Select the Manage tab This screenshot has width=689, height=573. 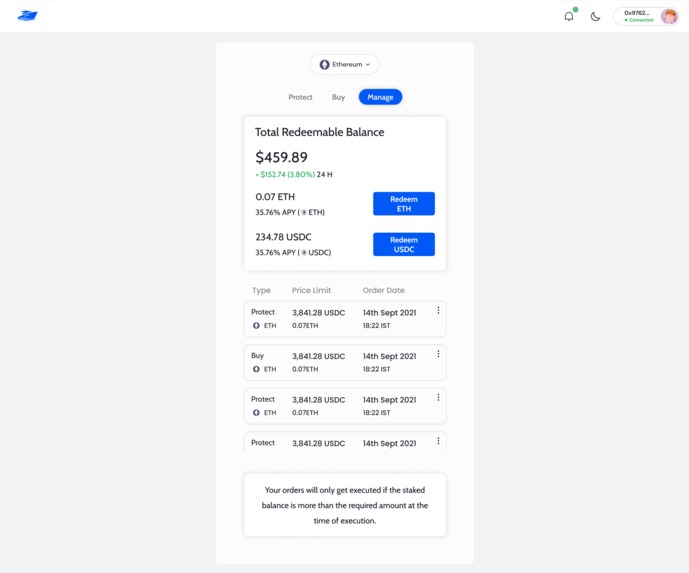pos(380,97)
